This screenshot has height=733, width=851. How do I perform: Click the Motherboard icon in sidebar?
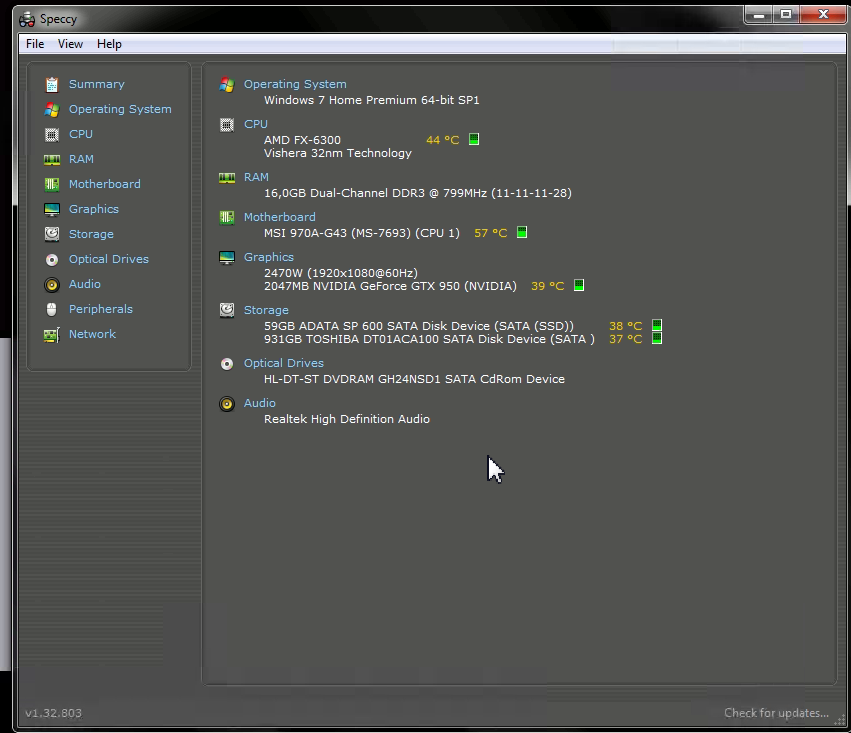pos(52,184)
